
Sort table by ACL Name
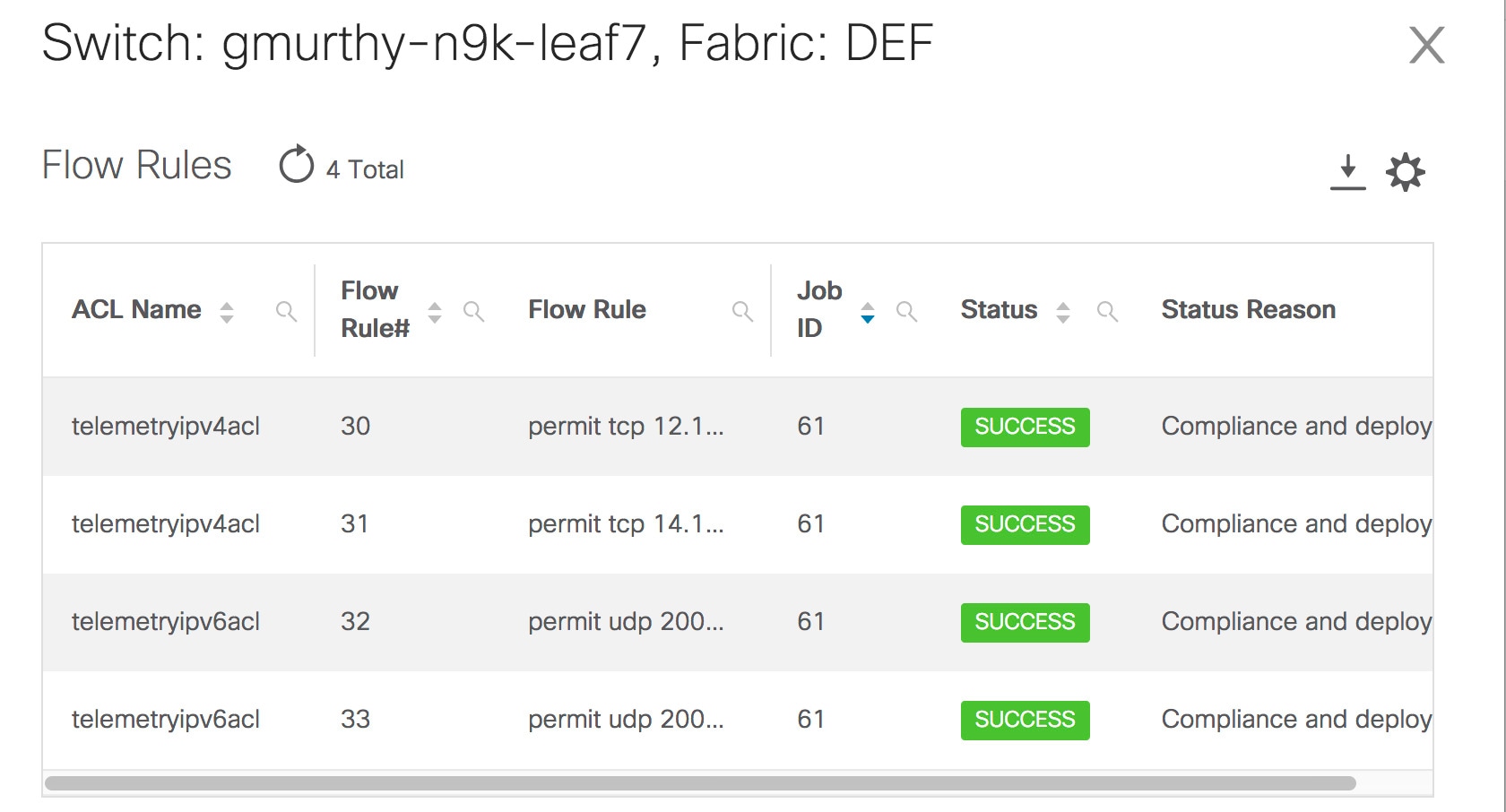click(227, 312)
